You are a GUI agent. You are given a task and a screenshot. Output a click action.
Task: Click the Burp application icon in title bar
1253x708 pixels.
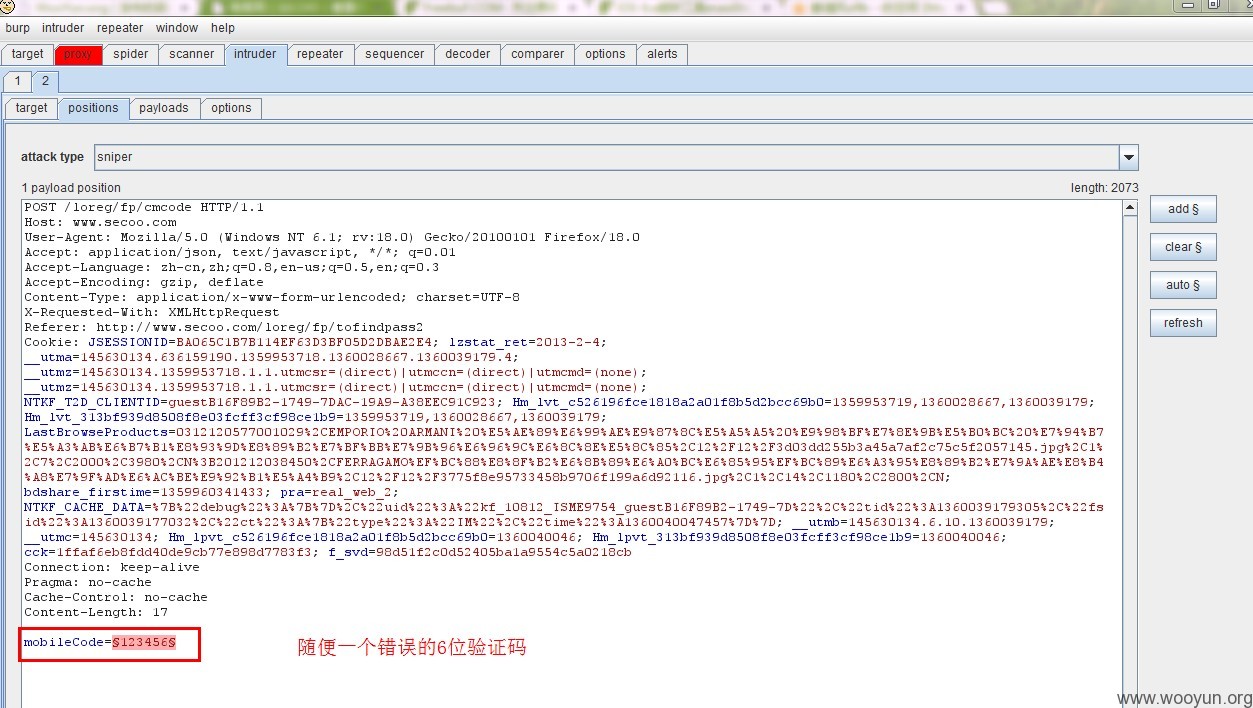pyautogui.click(x=7, y=5)
